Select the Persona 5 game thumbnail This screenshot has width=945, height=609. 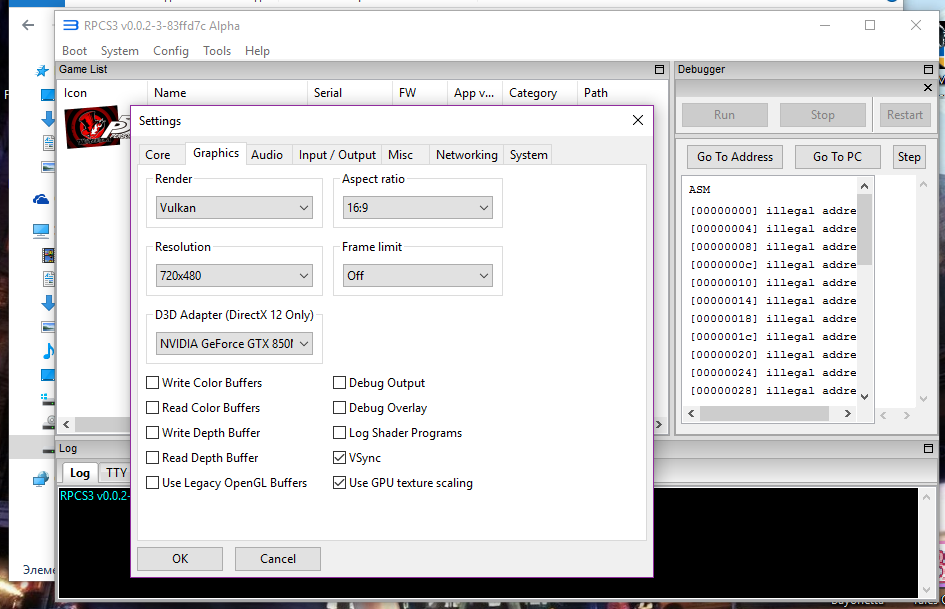(96, 128)
